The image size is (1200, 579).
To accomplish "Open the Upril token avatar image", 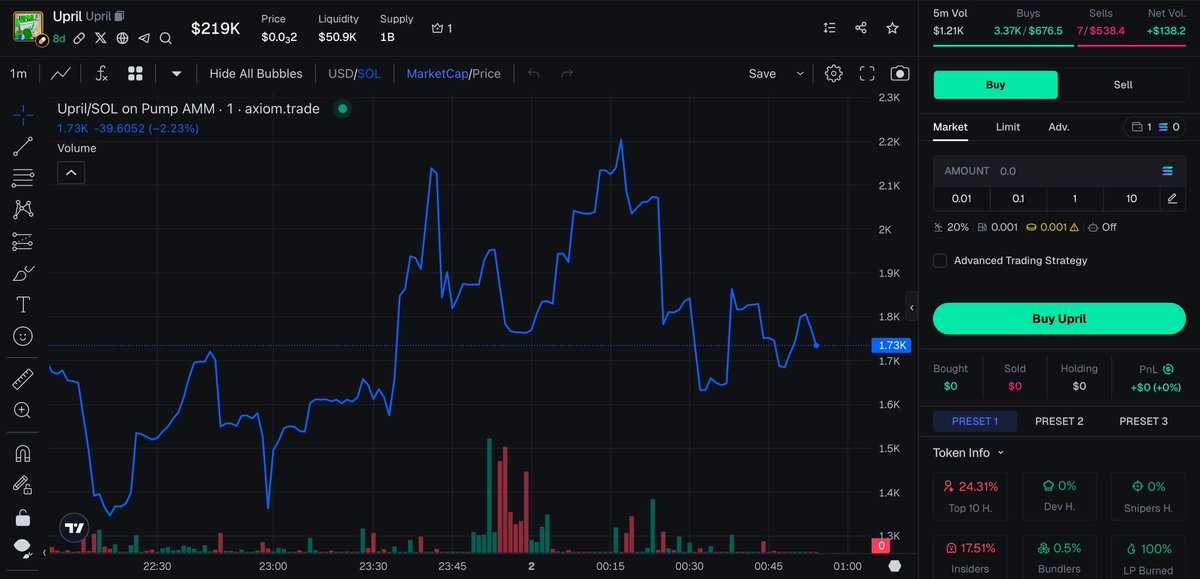I will tap(29, 27).
